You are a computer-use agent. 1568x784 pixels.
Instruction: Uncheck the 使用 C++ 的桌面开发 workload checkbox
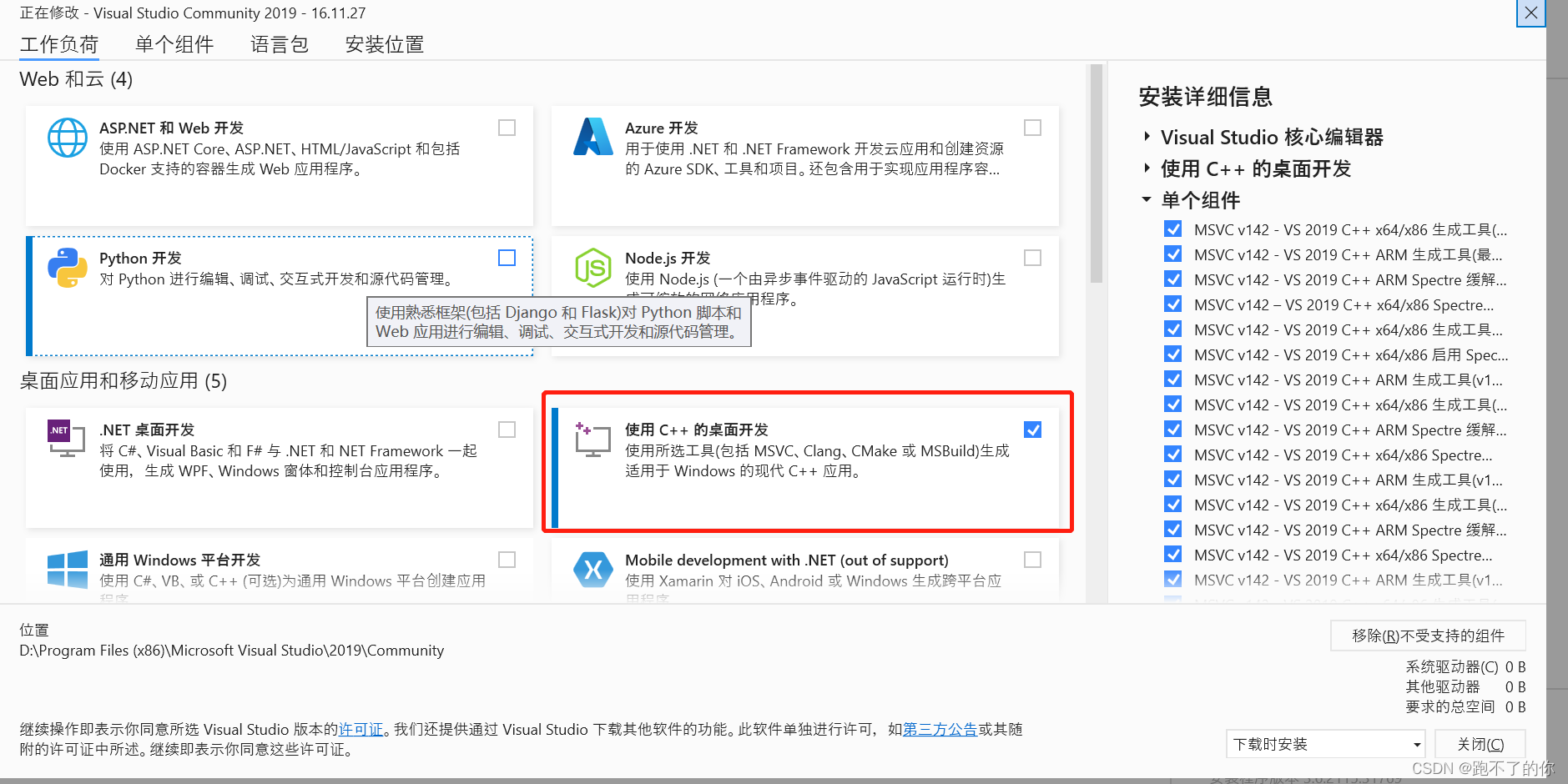(1032, 430)
